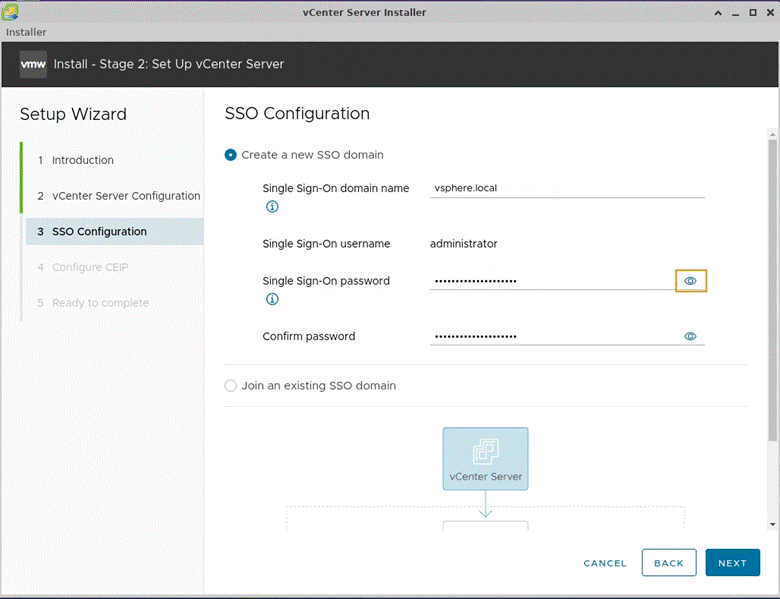Viewport: 780px width, 599px height.
Task: Click the vertical scrollbar thumb
Action: pyautogui.click(x=772, y=290)
